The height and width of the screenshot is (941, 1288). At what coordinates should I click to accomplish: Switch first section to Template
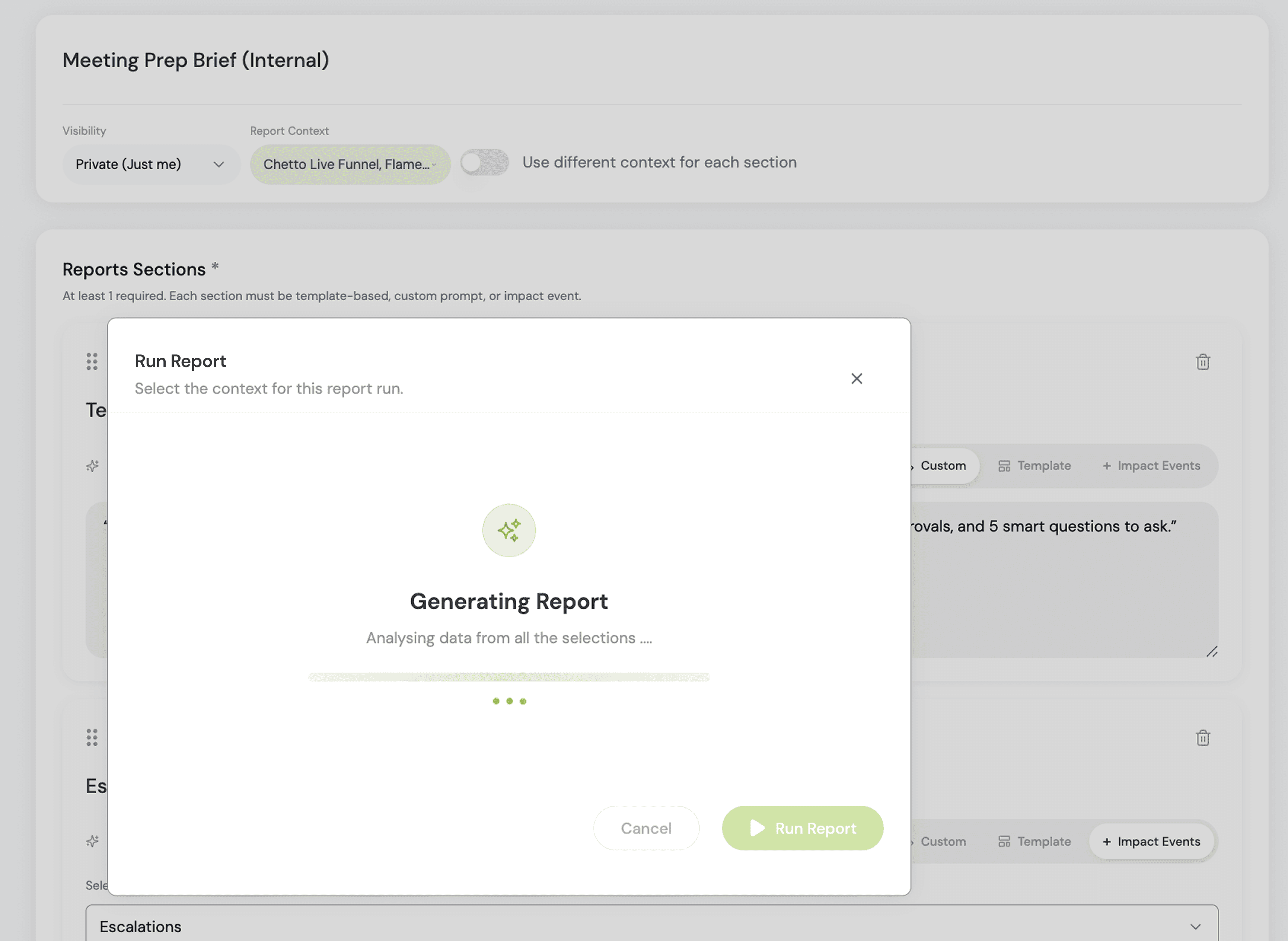[1034, 465]
